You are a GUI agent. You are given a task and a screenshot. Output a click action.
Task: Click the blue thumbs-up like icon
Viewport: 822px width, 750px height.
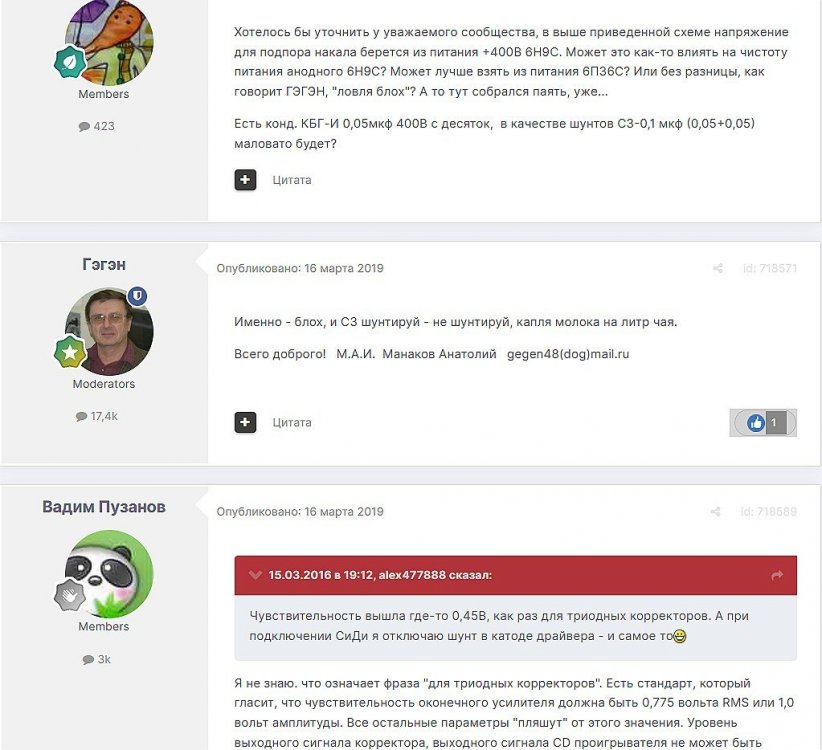point(755,422)
